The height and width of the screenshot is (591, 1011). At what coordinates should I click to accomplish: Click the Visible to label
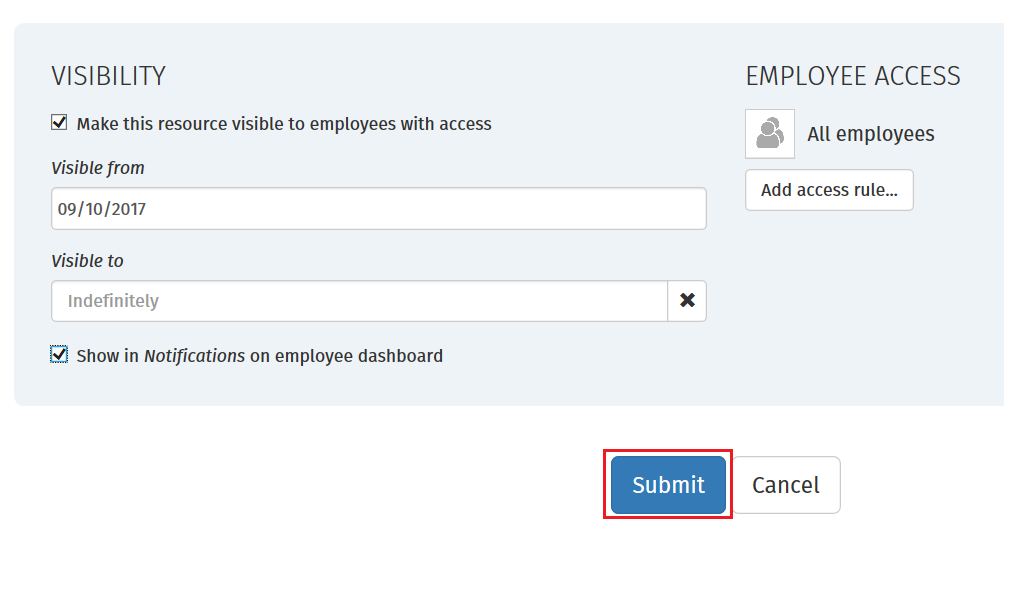pyautogui.click(x=87, y=261)
